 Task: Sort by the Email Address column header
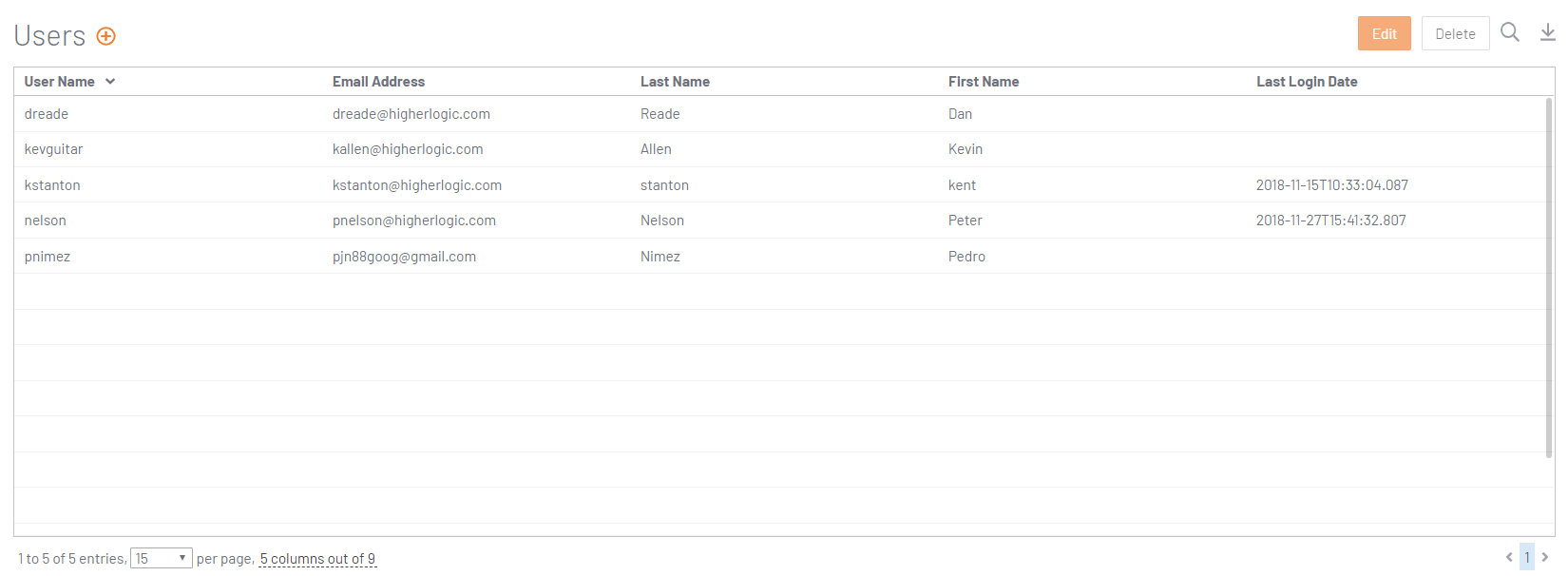[x=378, y=82]
